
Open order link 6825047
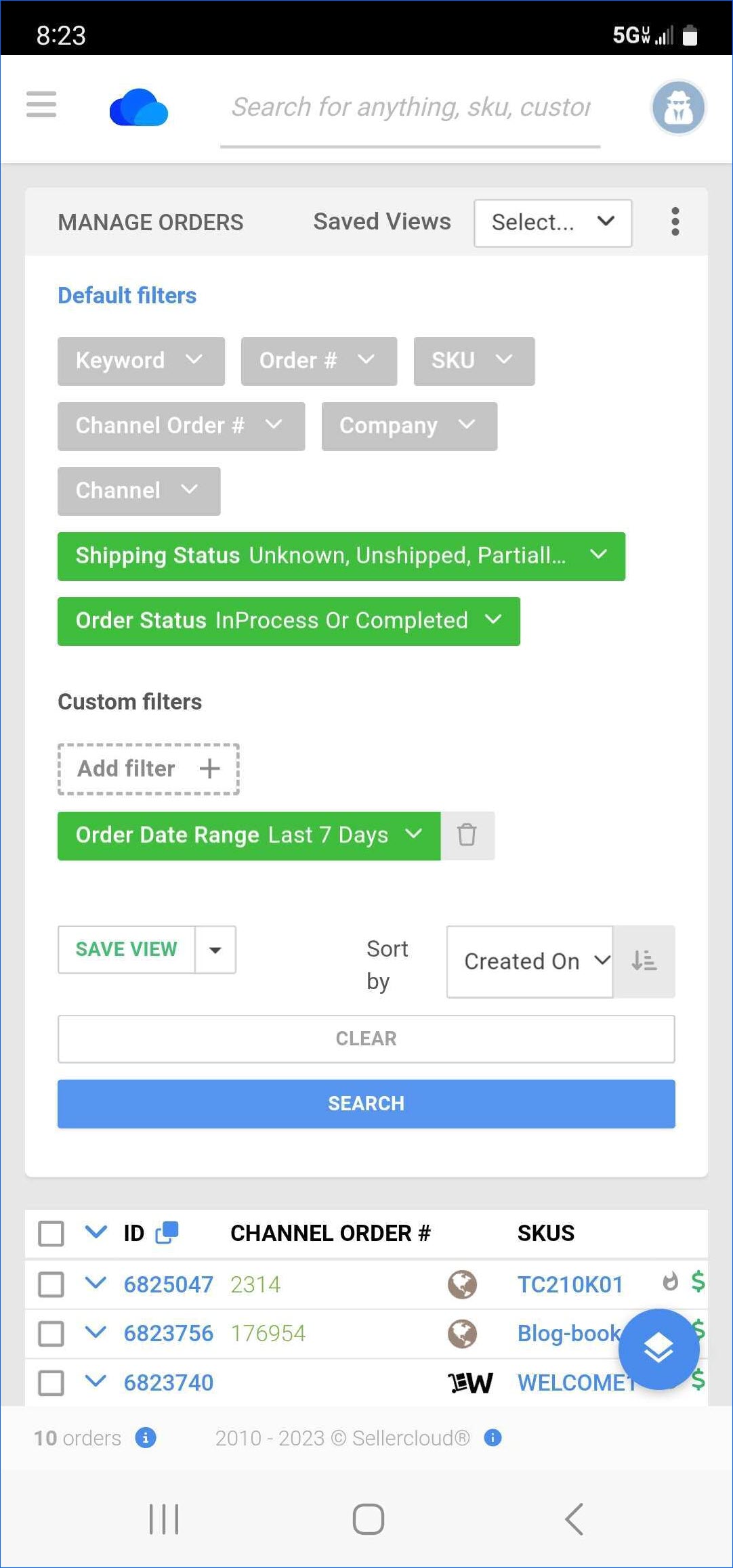(x=169, y=1284)
